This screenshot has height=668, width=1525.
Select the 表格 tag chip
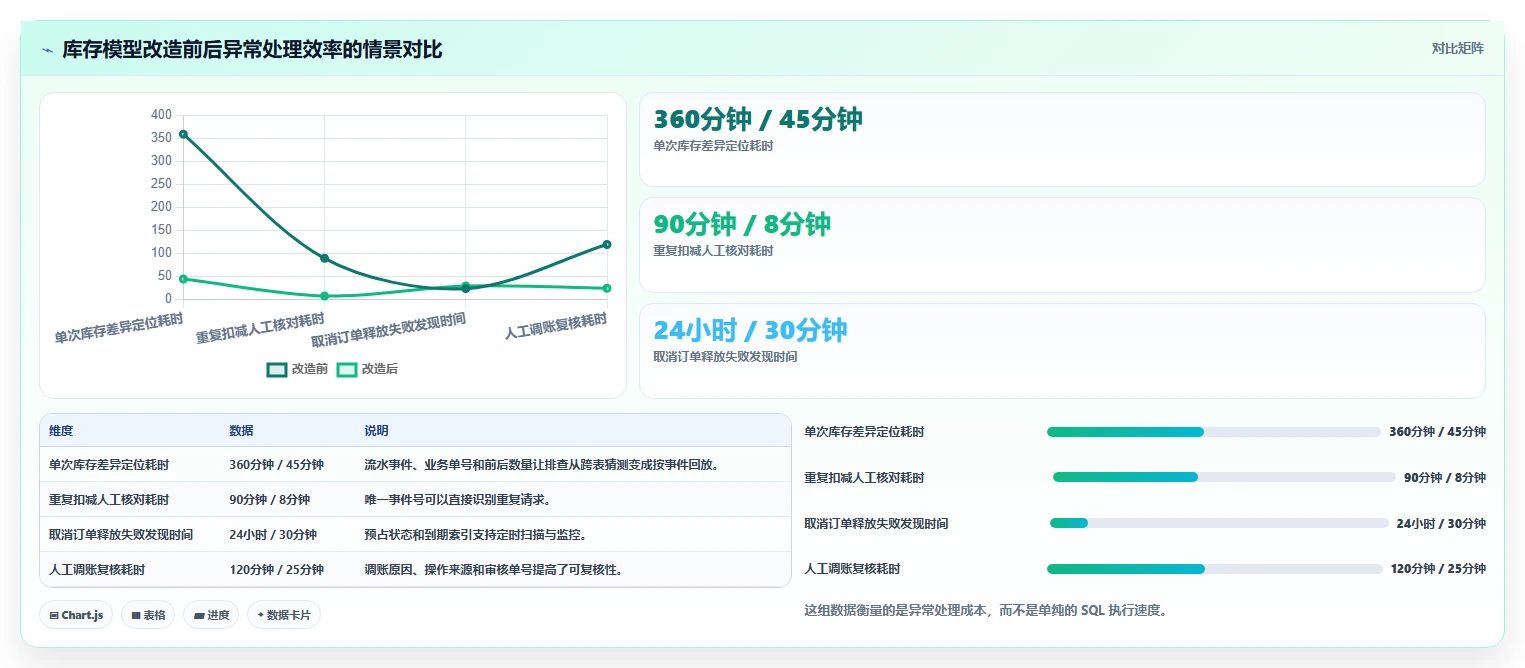point(149,615)
